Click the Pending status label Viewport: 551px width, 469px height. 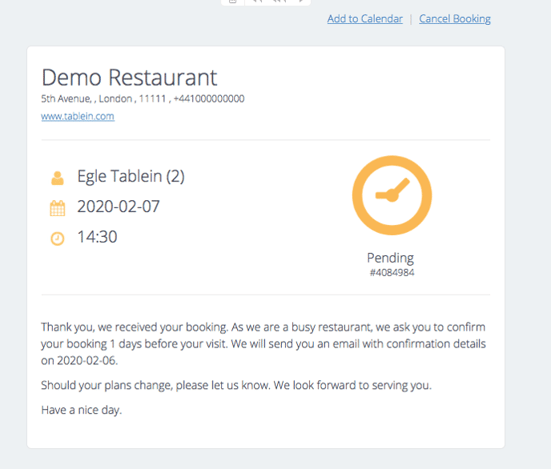coord(390,258)
